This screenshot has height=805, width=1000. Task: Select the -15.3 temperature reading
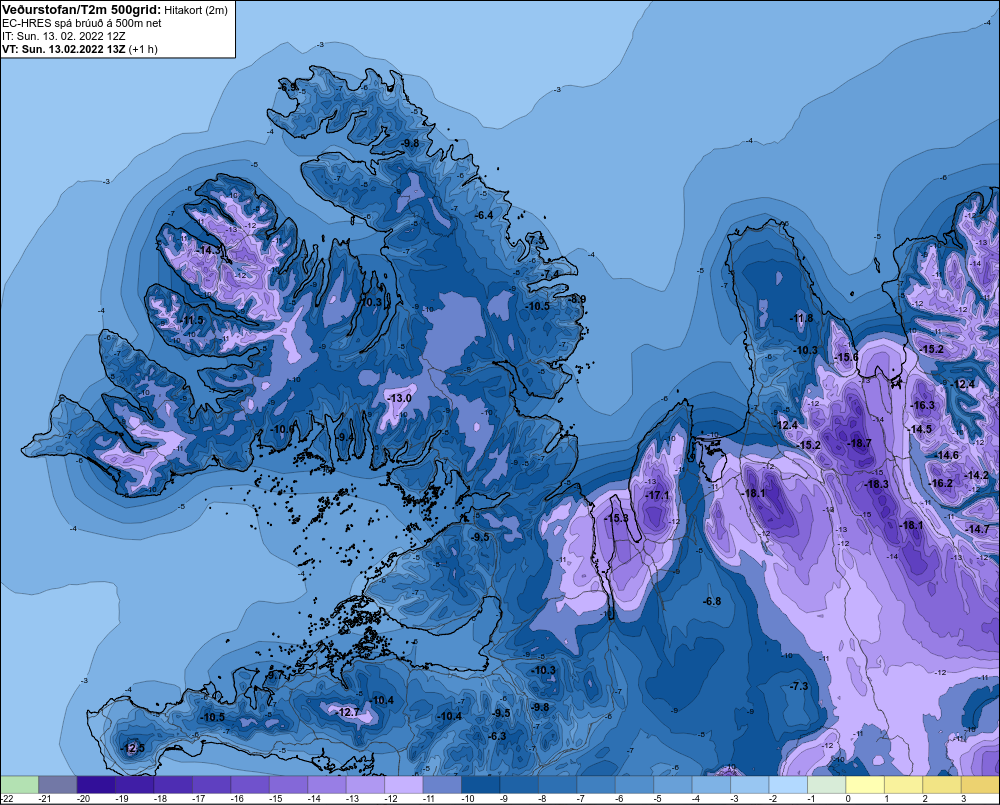(617, 518)
